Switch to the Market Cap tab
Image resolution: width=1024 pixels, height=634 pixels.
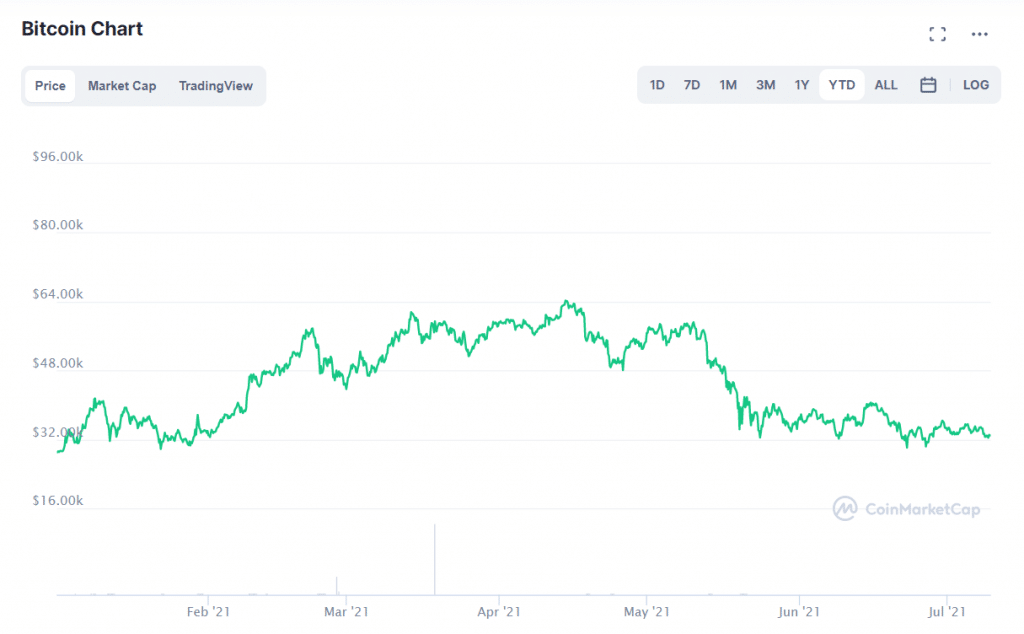click(122, 86)
